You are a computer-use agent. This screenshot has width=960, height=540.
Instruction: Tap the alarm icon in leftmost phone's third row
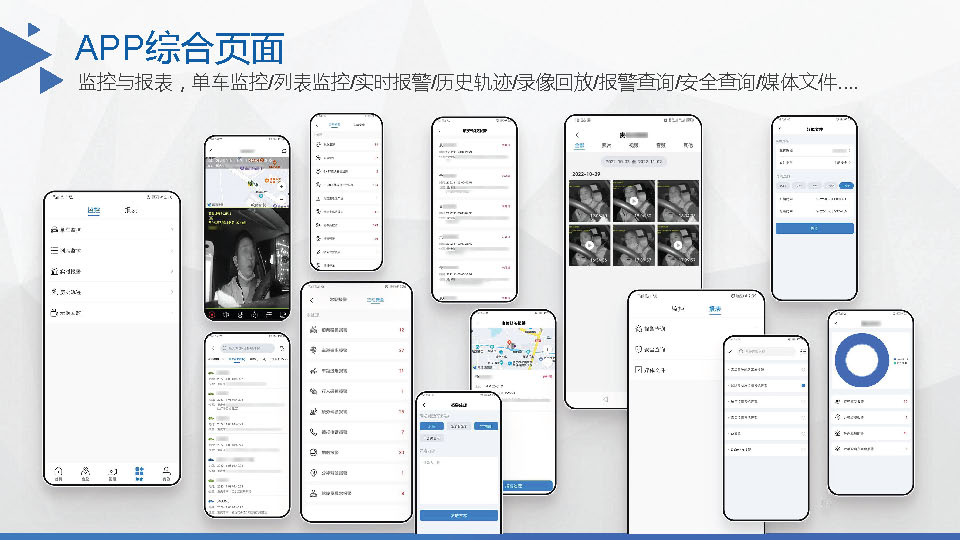point(54,271)
